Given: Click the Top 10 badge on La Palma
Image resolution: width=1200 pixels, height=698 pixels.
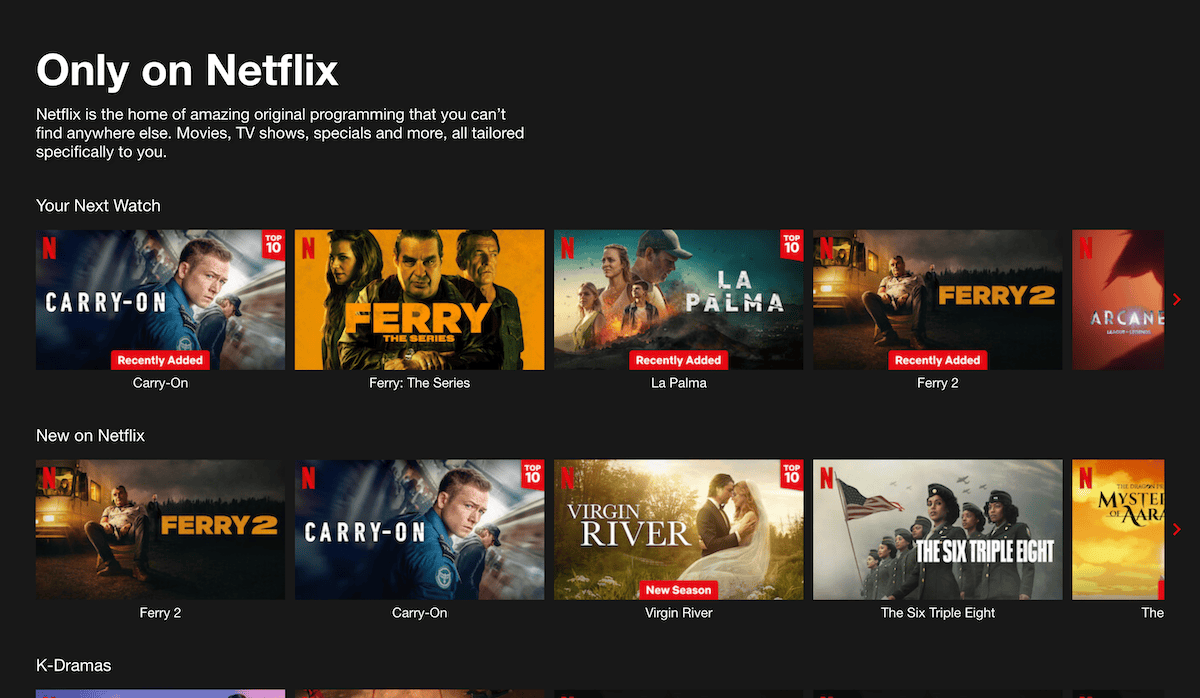Looking at the screenshot, I should [x=792, y=244].
